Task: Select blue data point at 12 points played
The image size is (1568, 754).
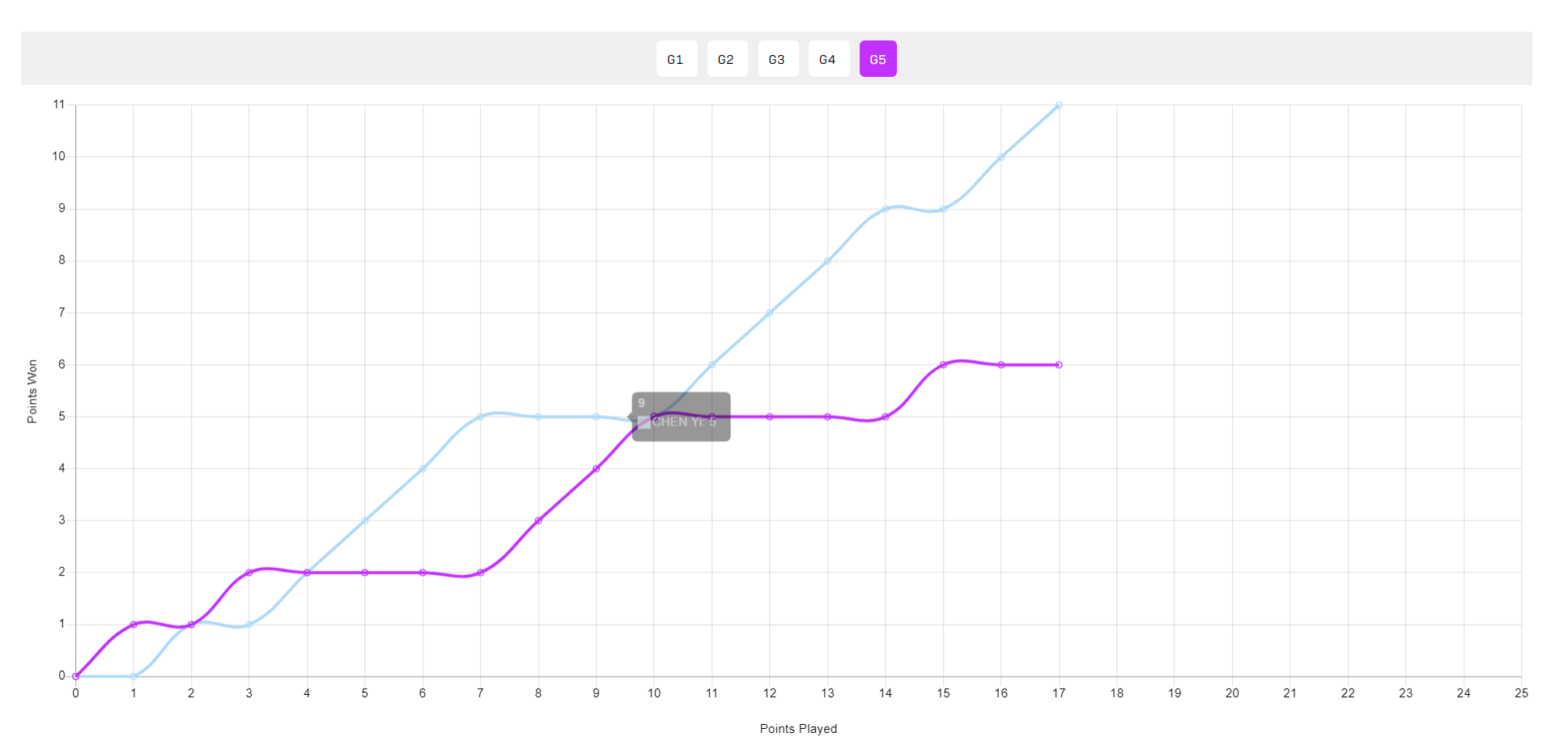Action: tap(770, 312)
